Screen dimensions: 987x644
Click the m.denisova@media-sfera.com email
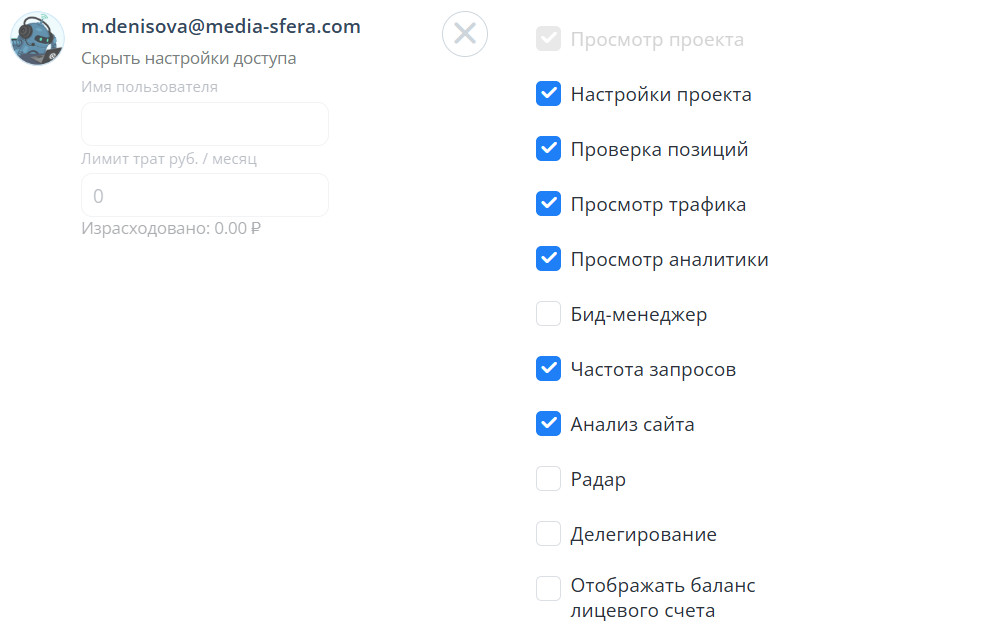(x=221, y=26)
